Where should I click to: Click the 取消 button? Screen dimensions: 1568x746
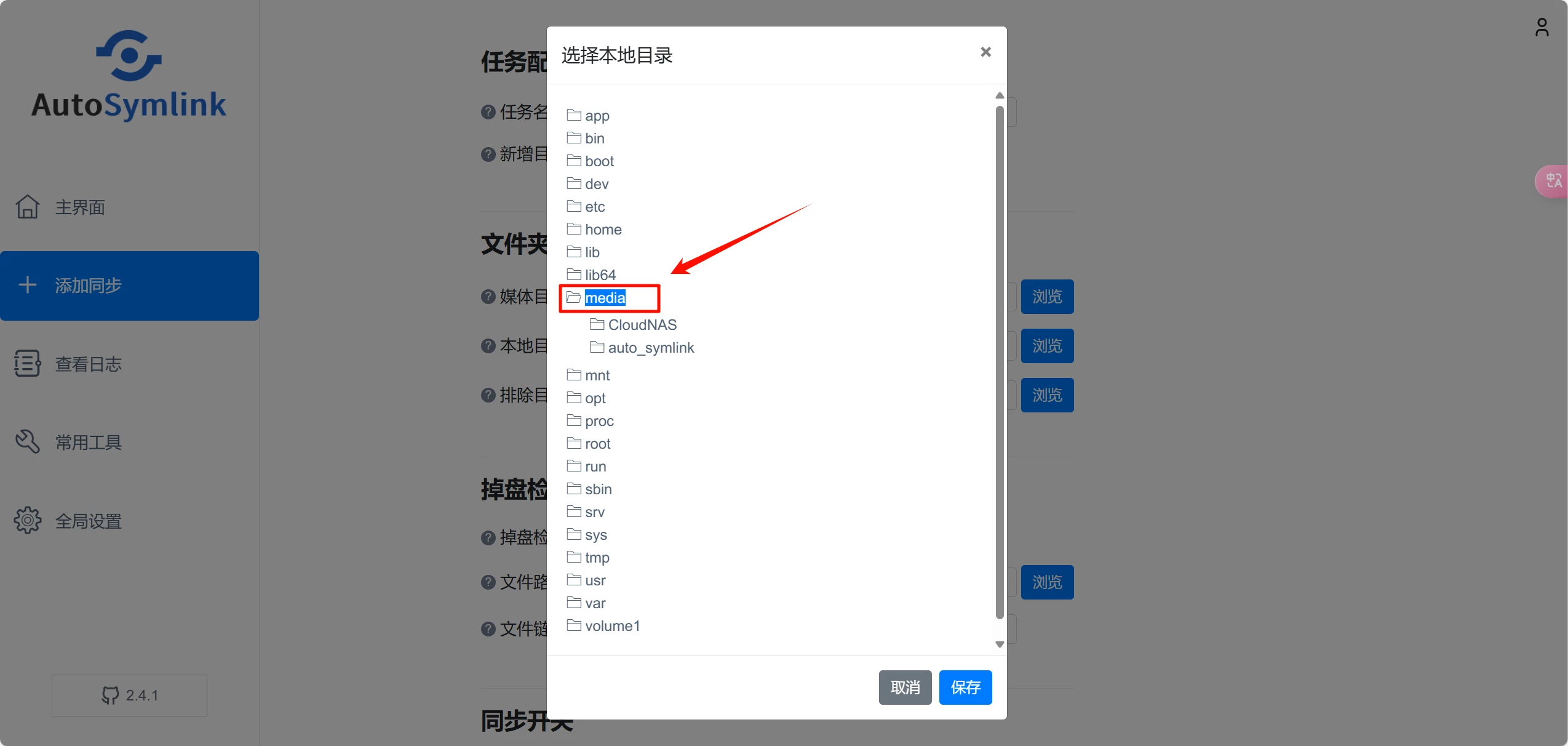pos(905,688)
